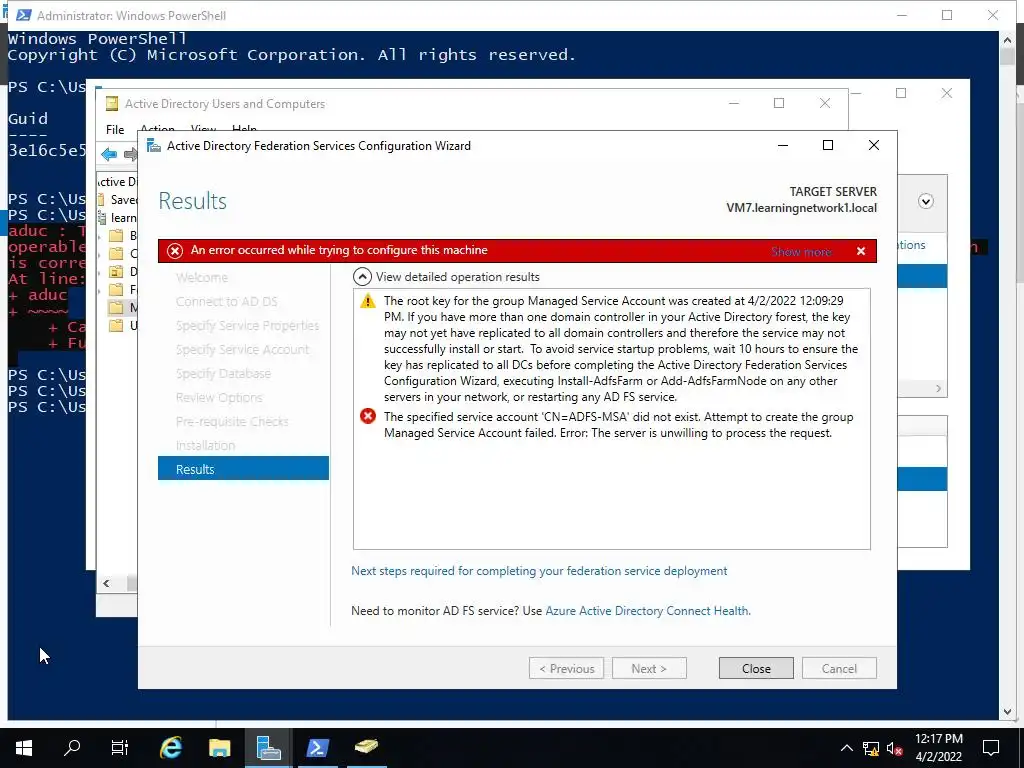Open taskbar Search
1024x768 pixels.
click(72, 748)
